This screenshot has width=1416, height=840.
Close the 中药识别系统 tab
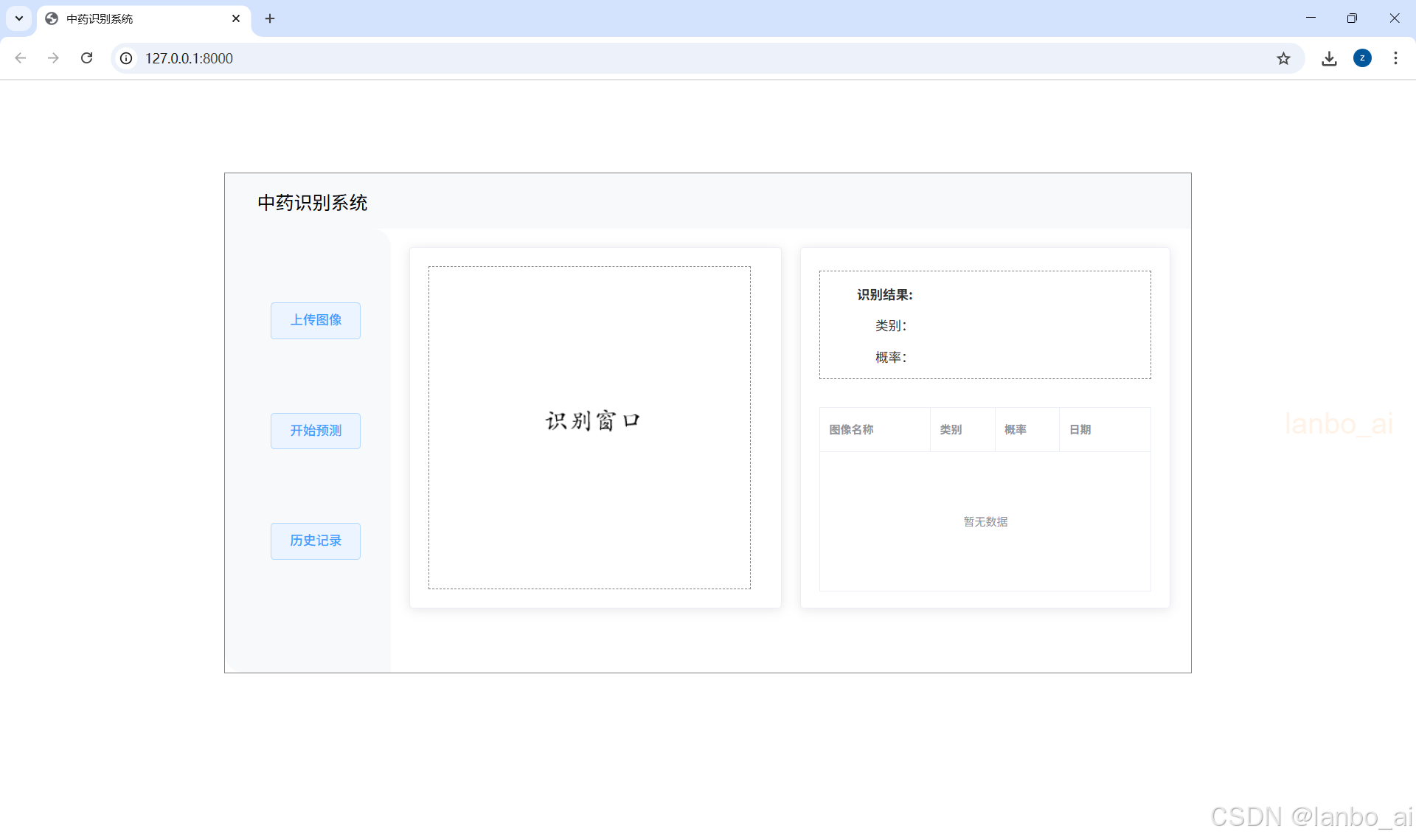[x=236, y=18]
